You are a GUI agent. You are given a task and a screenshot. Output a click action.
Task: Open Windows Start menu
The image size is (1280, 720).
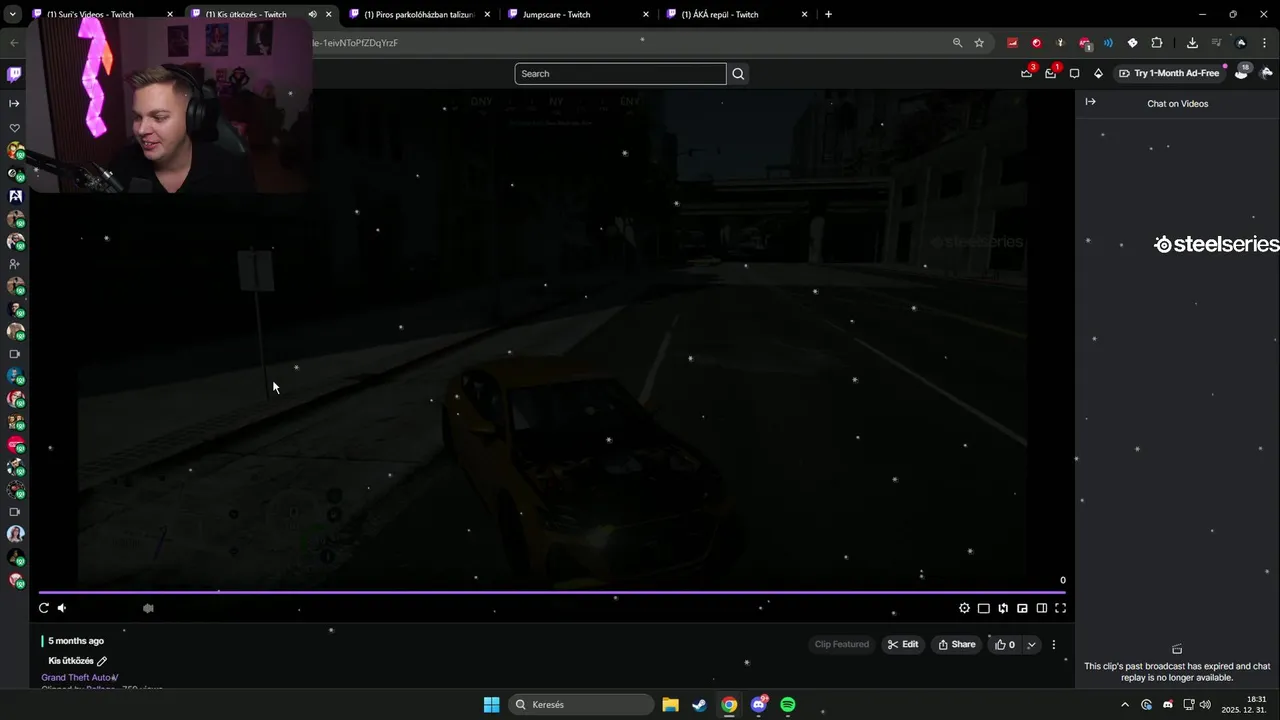[491, 705]
